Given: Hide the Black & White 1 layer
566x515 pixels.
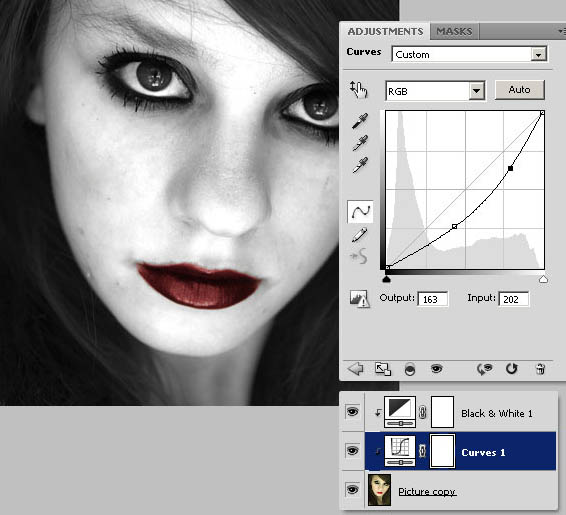Looking at the screenshot, I should point(352,412).
